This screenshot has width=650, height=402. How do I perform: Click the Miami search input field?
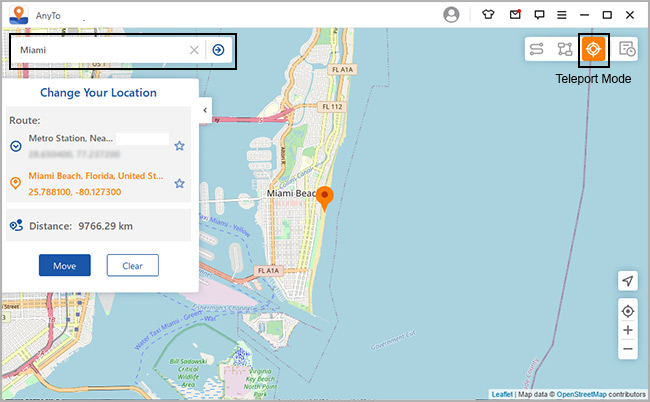[x=100, y=50]
